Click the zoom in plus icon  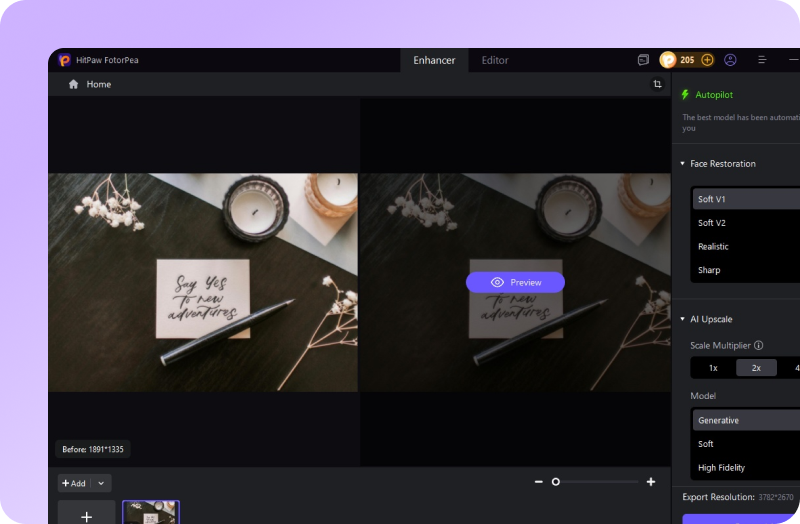click(x=651, y=482)
